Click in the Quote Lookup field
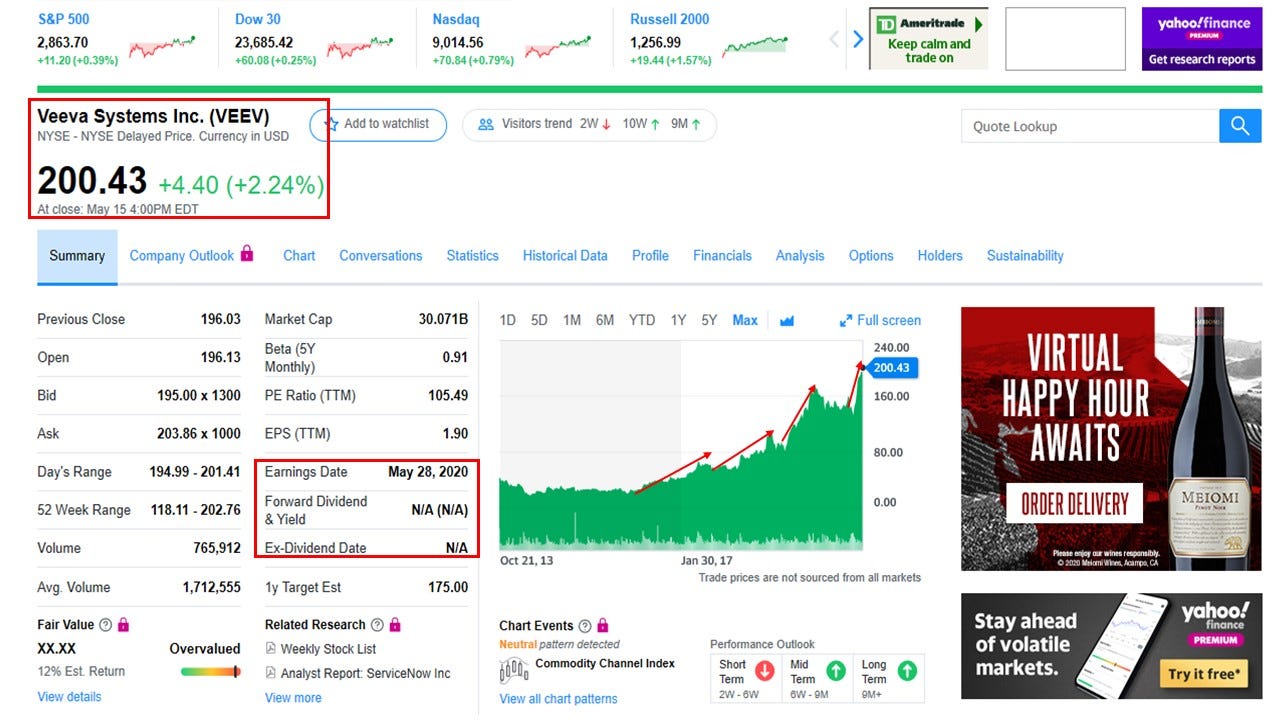The image size is (1280, 720). 1090,126
